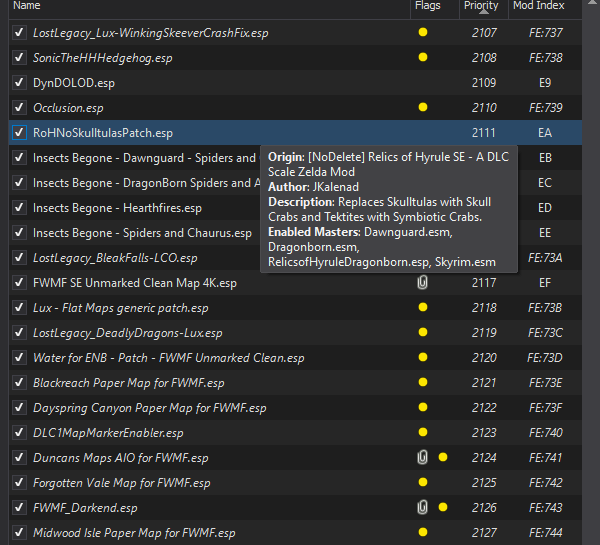Disable Insects Begone - Hearthfires.esp checkbox
The height and width of the screenshot is (545, 600).
(x=19, y=208)
